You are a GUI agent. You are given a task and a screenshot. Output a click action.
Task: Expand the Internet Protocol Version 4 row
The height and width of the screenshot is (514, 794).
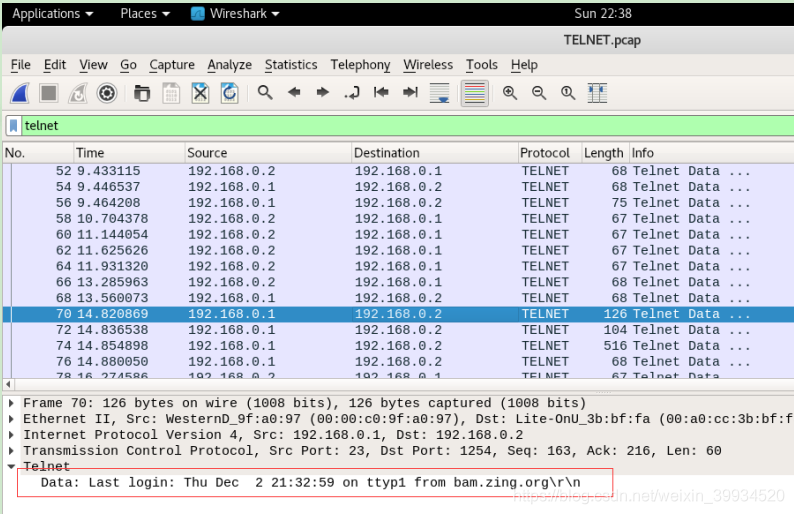tap(11, 435)
